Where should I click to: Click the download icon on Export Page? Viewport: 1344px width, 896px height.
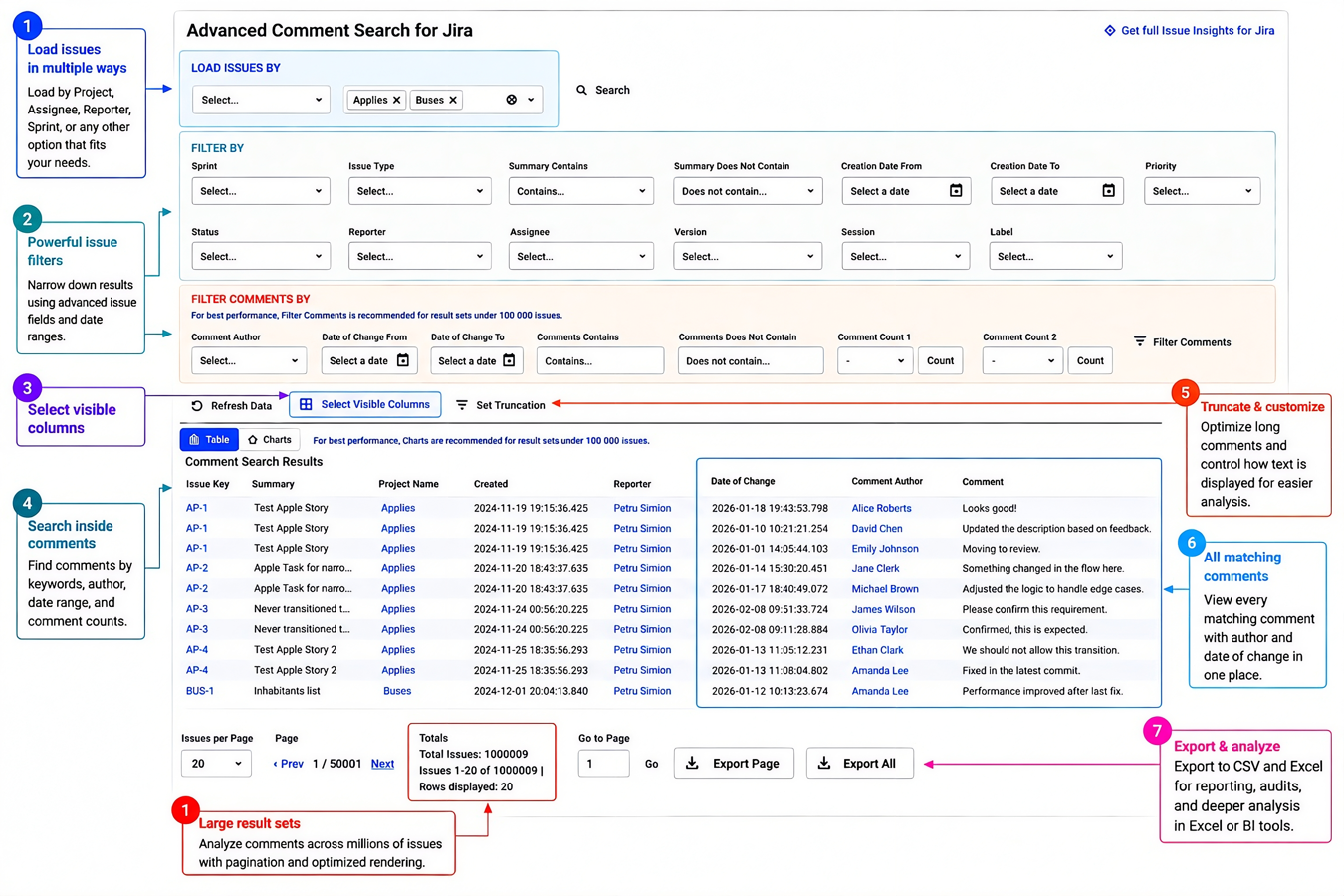pyautogui.click(x=692, y=763)
